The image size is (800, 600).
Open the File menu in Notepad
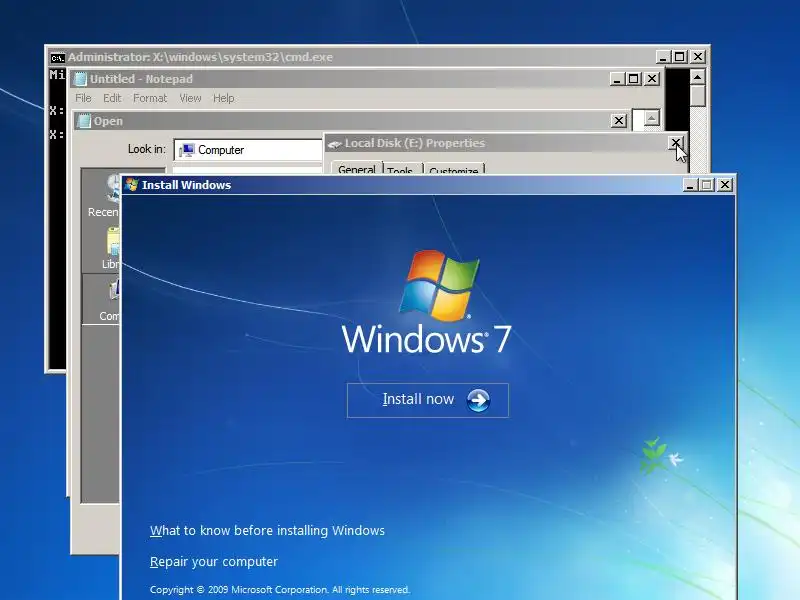[x=83, y=98]
